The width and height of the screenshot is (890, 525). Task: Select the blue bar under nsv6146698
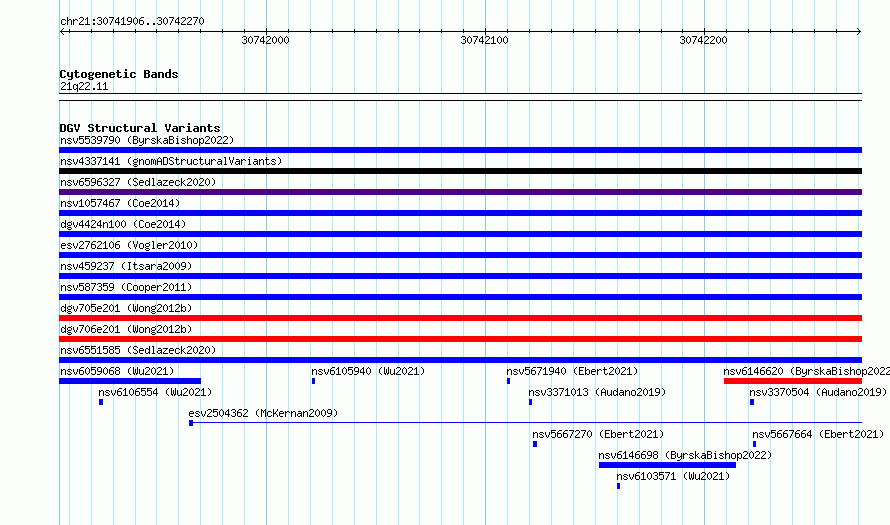coord(668,465)
